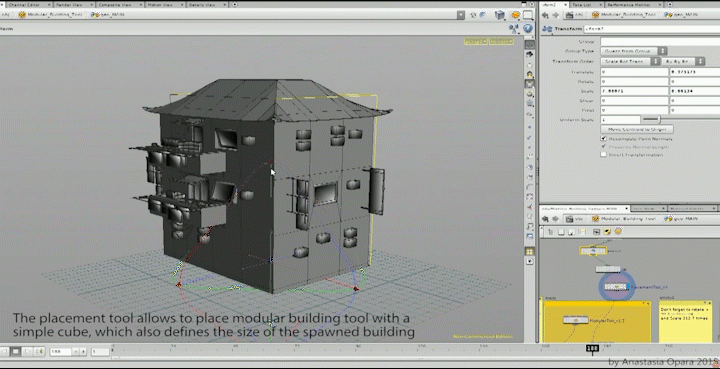720x369 pixels.
Task: Switch to the Details View tab
Action: 208,5
